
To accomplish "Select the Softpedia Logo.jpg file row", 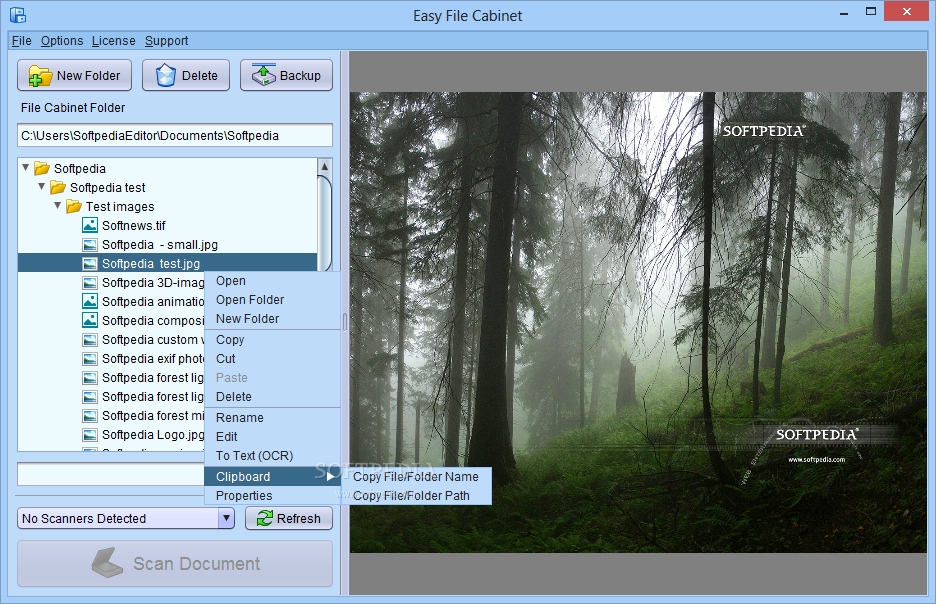I will click(x=111, y=434).
